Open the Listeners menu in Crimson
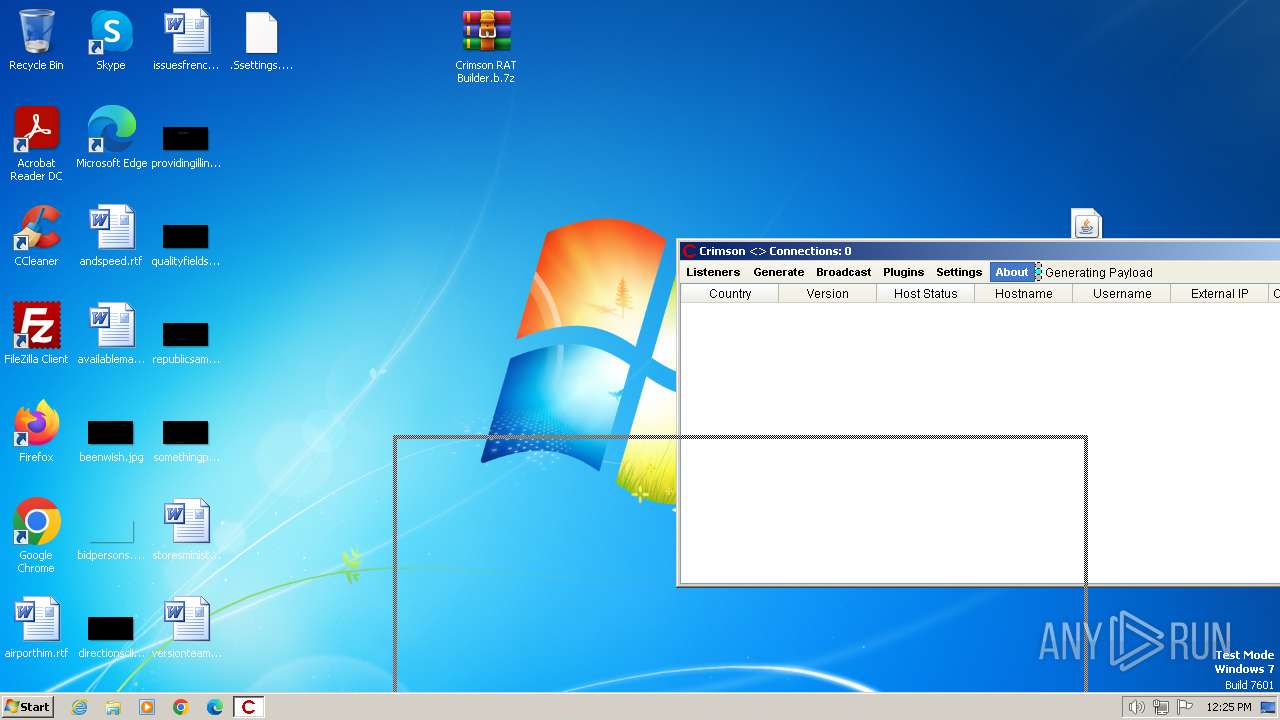 tap(713, 272)
